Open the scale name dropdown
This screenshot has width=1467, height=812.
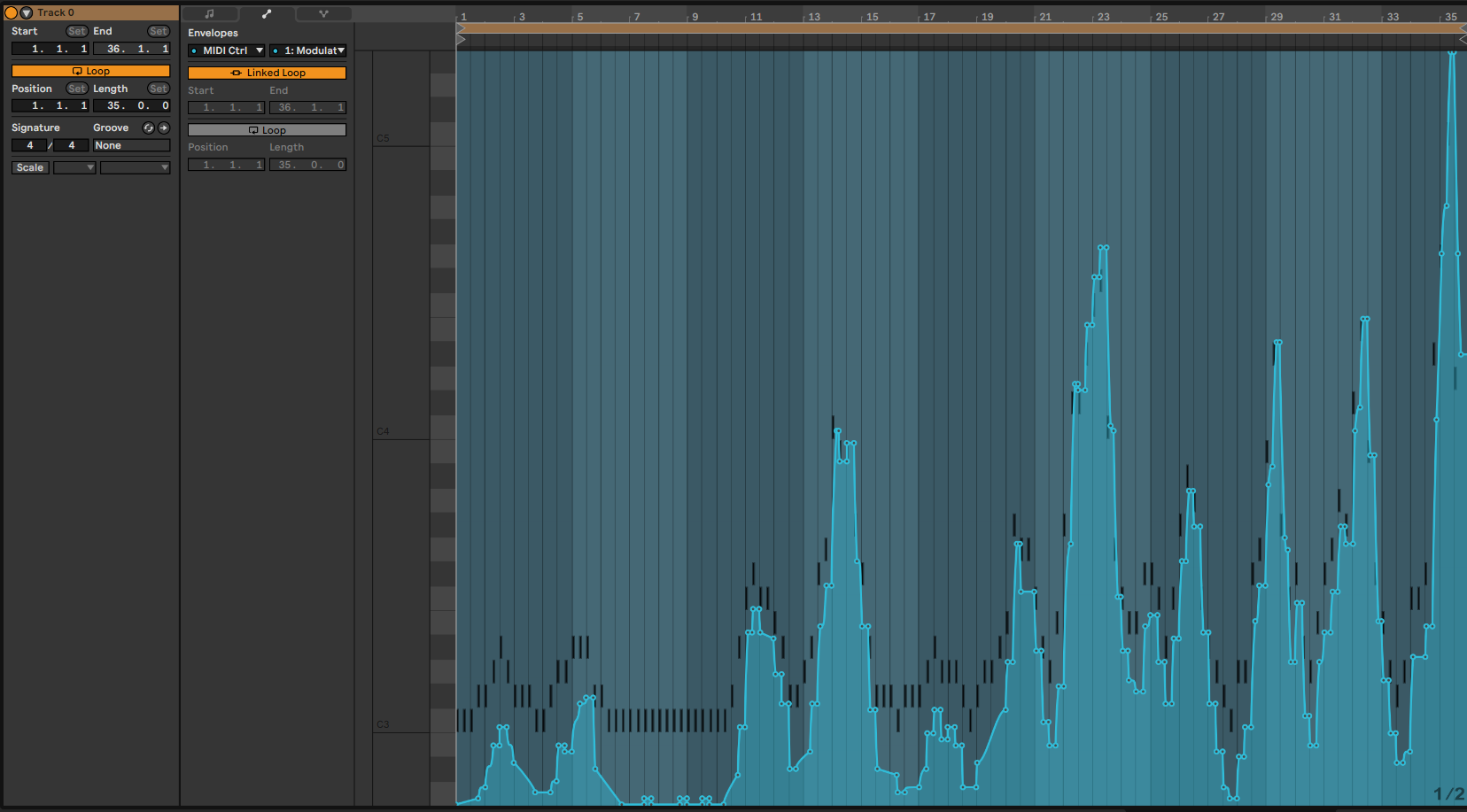(135, 167)
